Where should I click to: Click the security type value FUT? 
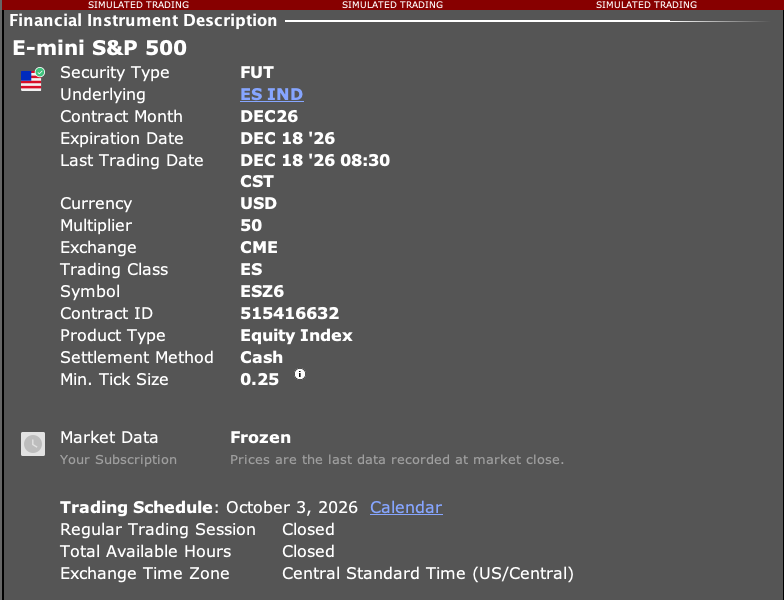(x=257, y=72)
